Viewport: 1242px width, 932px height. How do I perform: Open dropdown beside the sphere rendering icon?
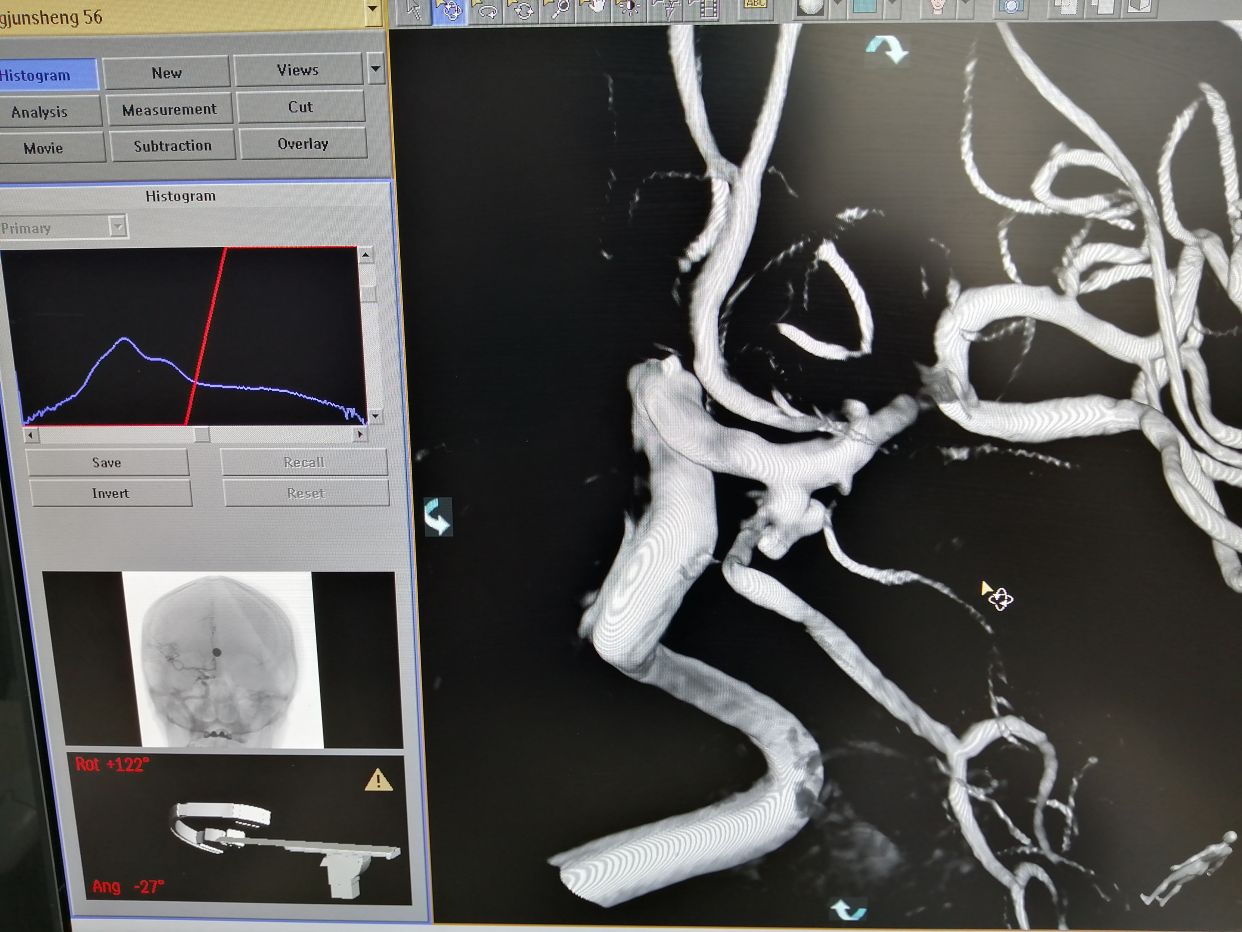click(837, 8)
